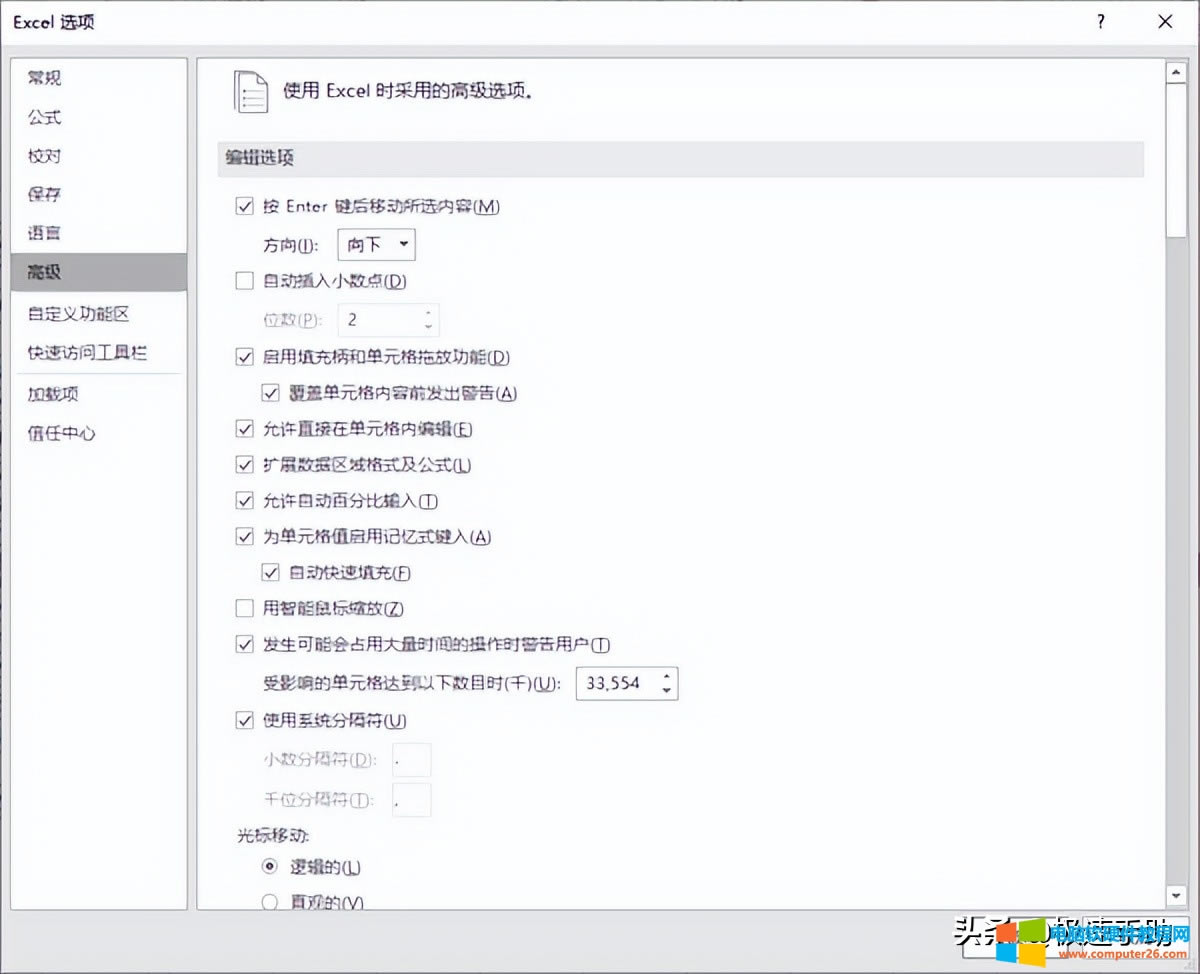Click the help question mark button

(1099, 21)
